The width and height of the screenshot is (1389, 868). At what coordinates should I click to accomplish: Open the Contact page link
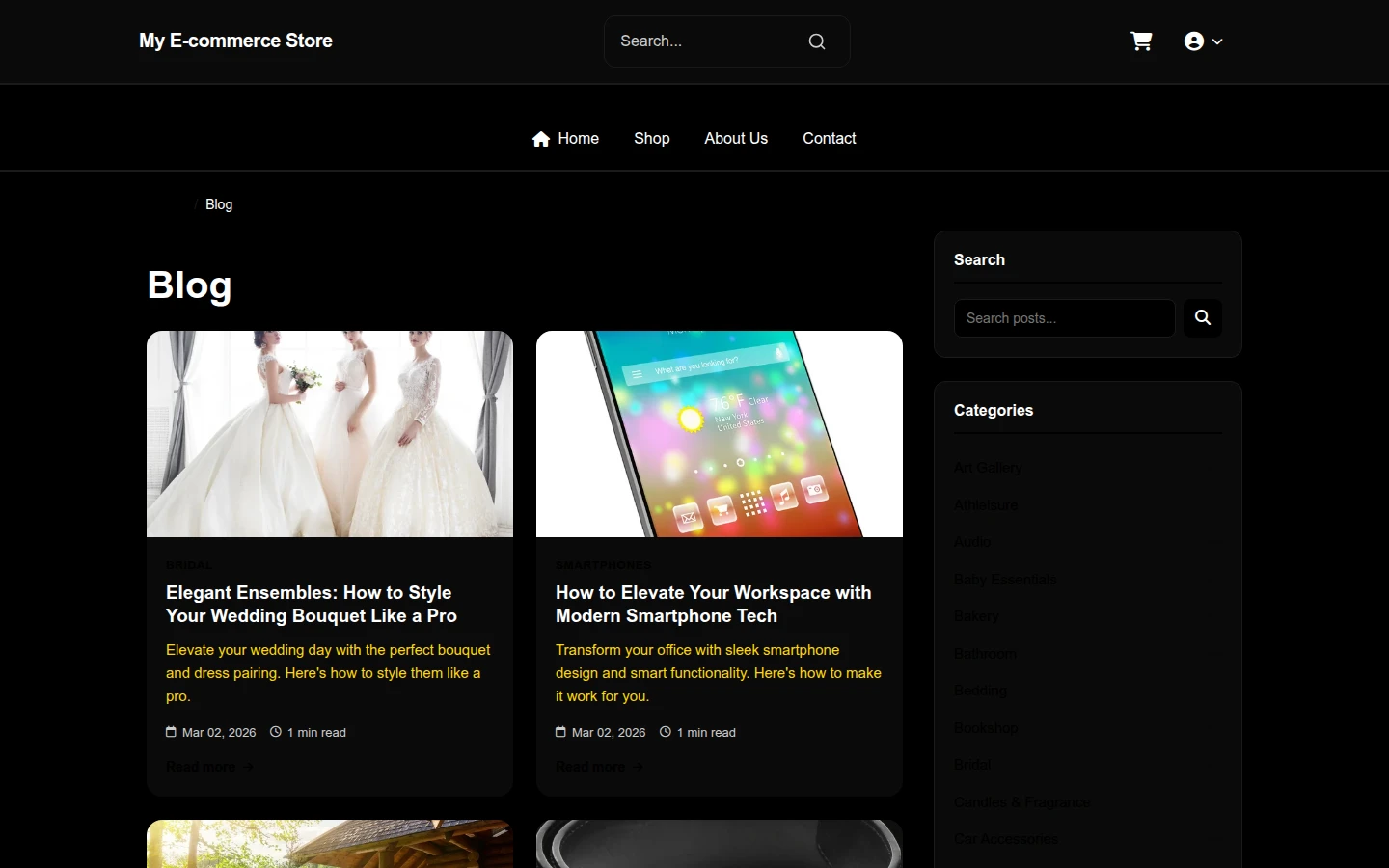click(x=830, y=139)
